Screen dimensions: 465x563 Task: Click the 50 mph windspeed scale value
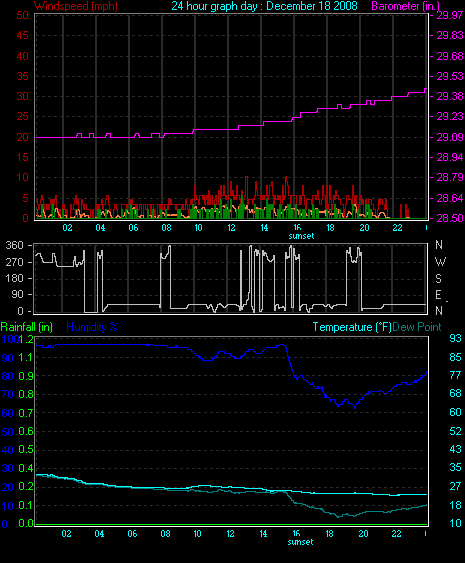click(x=22, y=15)
